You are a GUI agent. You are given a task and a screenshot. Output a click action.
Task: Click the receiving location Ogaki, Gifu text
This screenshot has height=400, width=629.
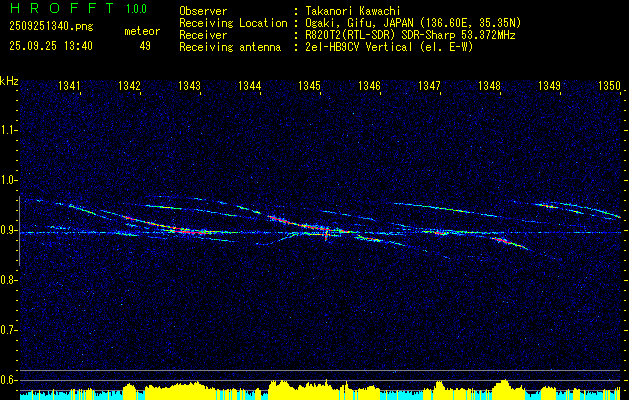point(335,23)
